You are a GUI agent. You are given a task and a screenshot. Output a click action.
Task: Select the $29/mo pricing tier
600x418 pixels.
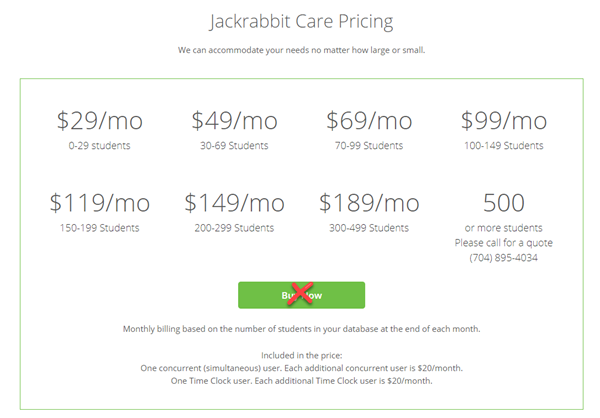pos(99,121)
